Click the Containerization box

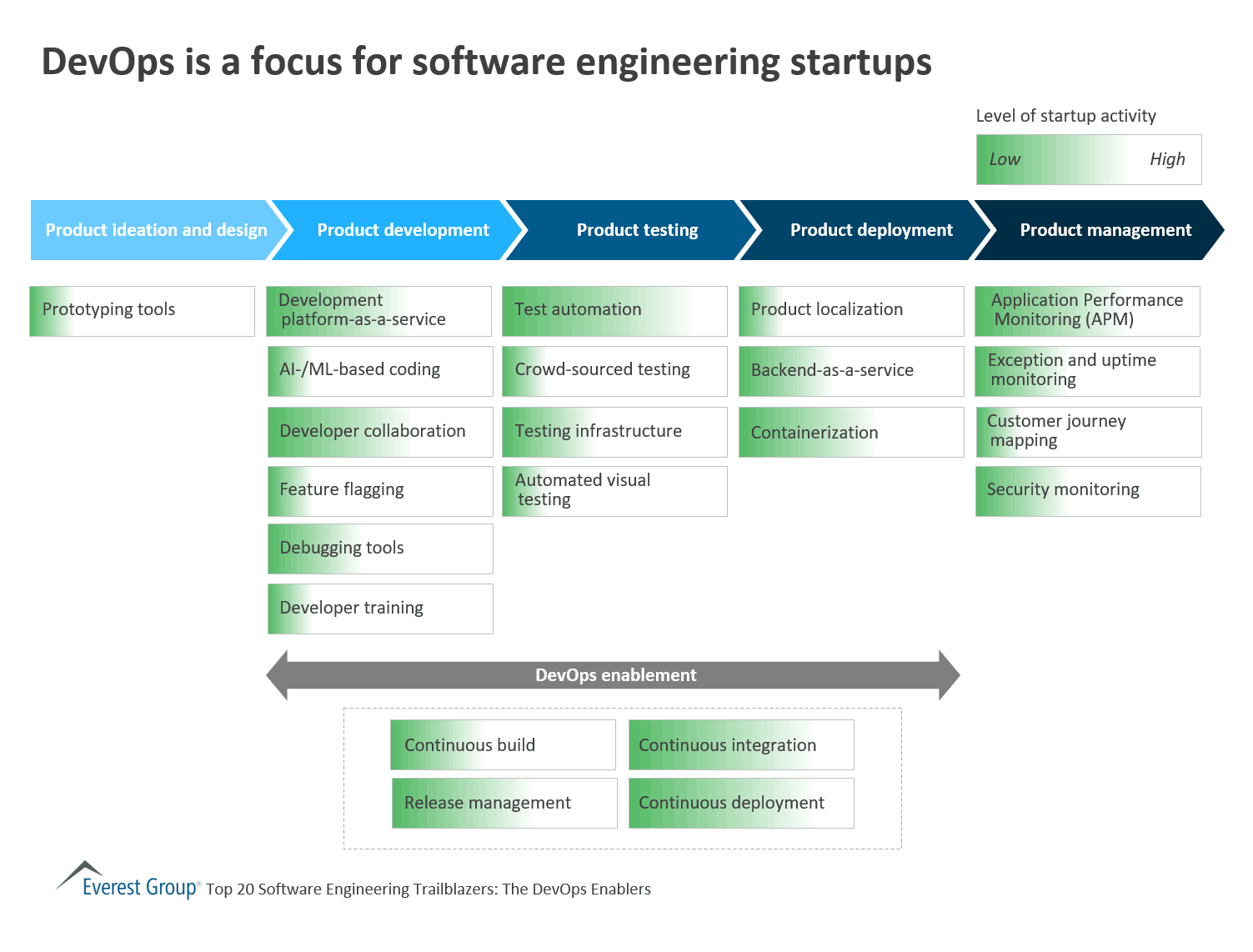click(x=851, y=432)
